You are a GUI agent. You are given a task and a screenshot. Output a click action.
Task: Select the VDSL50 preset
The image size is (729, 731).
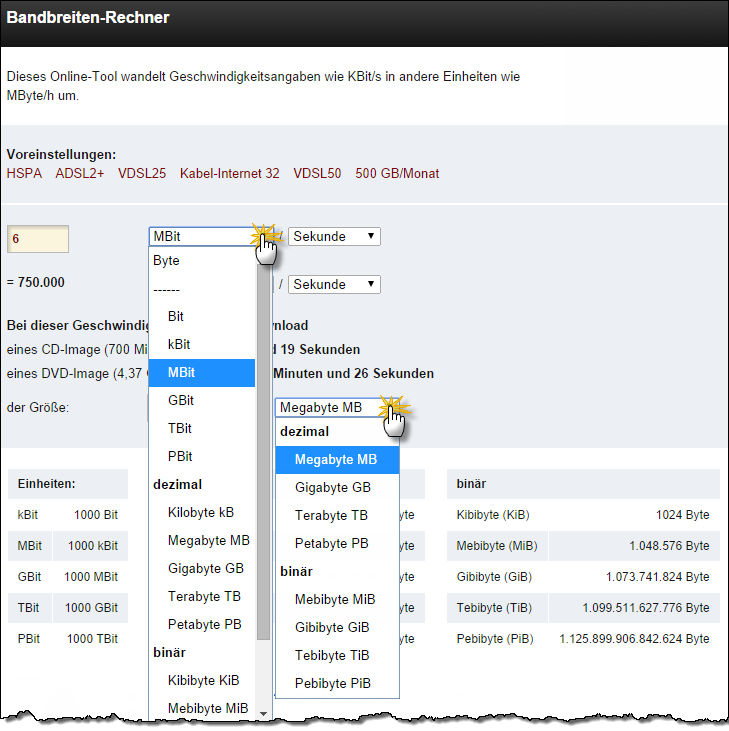tap(317, 173)
